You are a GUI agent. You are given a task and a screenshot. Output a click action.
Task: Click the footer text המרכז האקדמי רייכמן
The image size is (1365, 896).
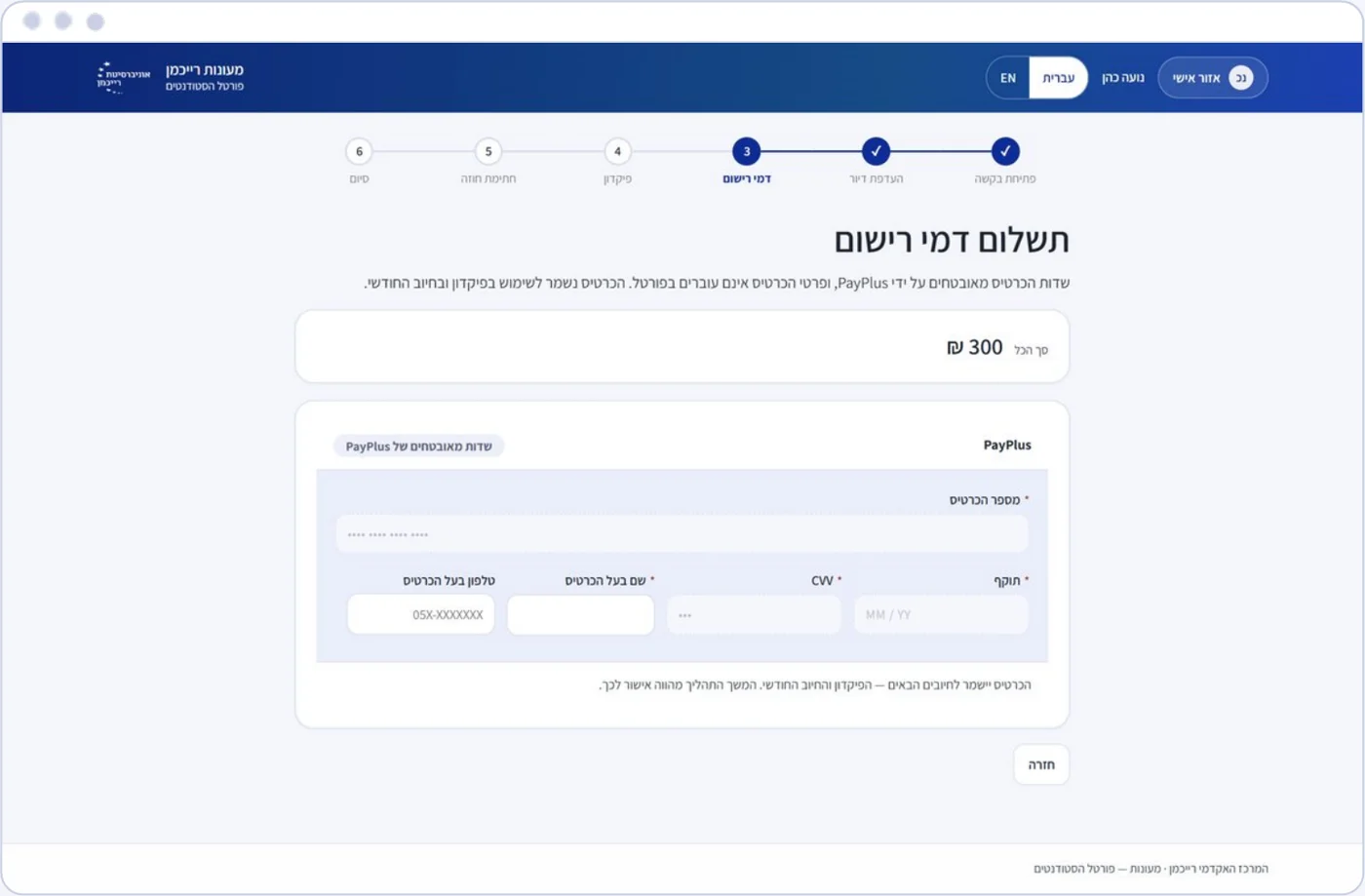click(x=1151, y=869)
